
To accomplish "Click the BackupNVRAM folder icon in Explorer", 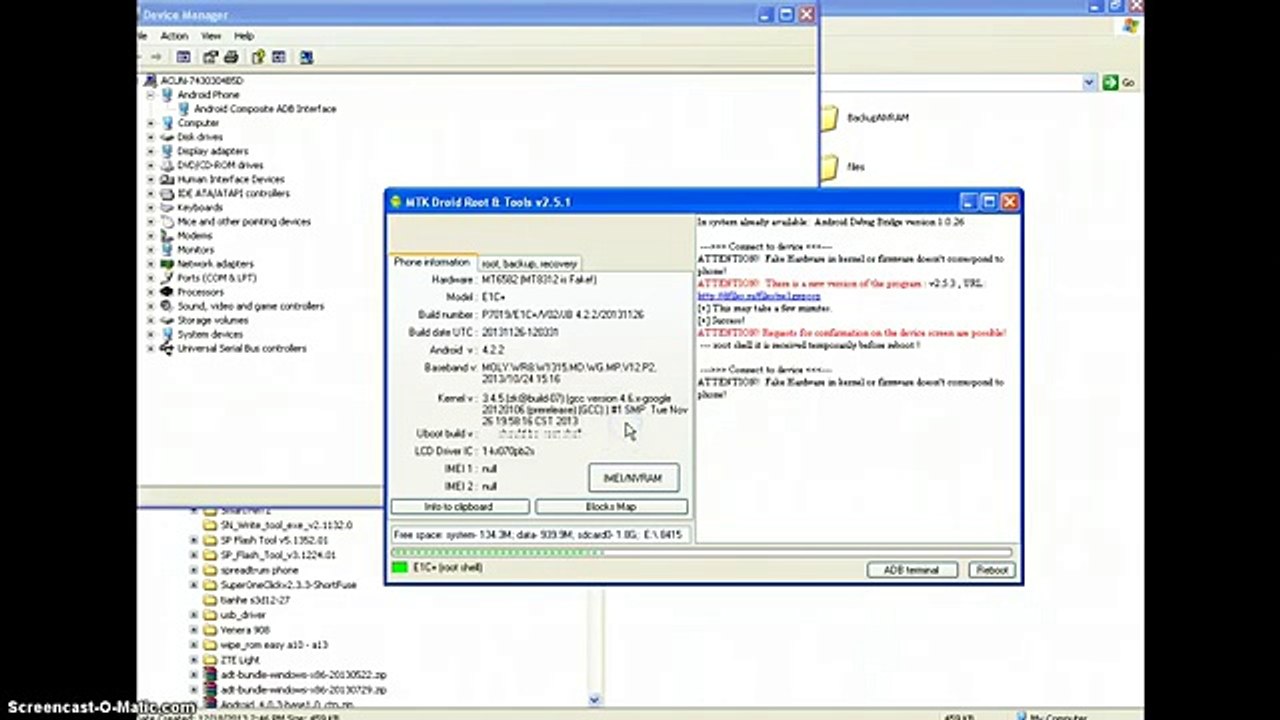I will 829,119.
